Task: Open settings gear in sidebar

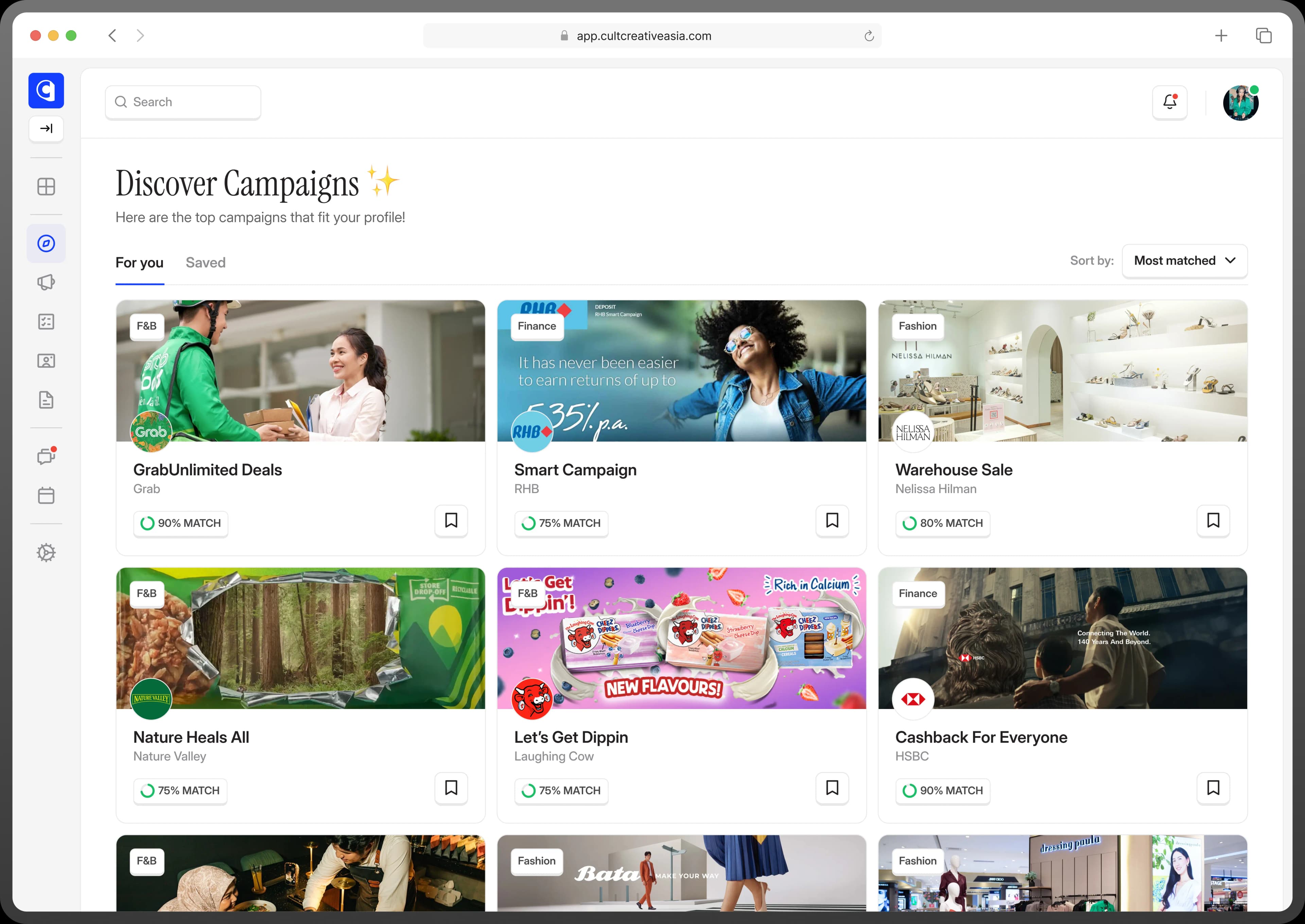Action: (46, 552)
